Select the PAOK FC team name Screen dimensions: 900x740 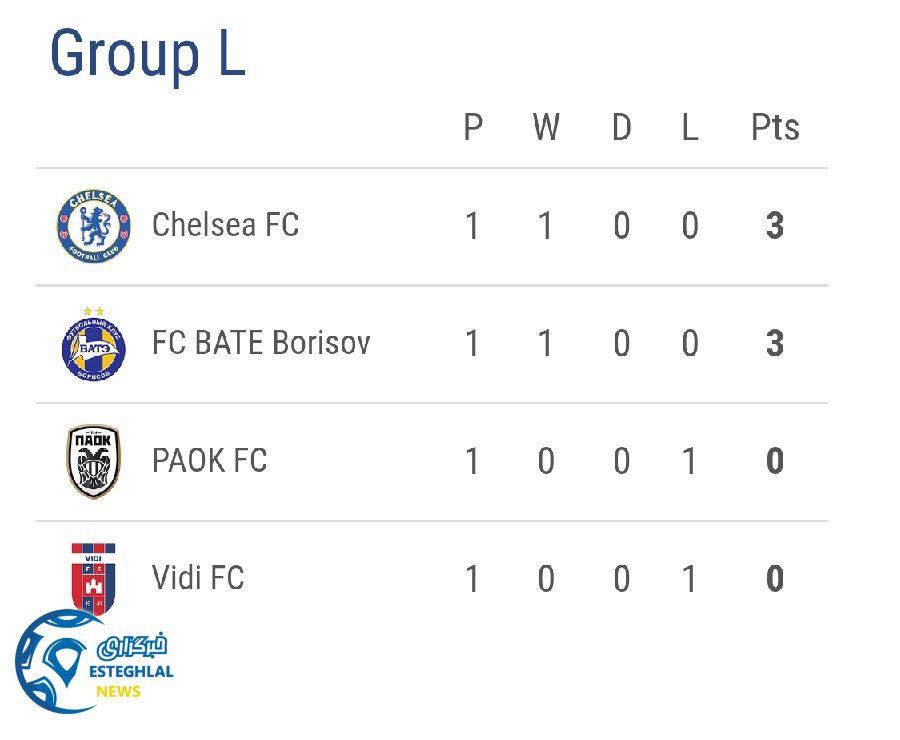[x=209, y=461]
